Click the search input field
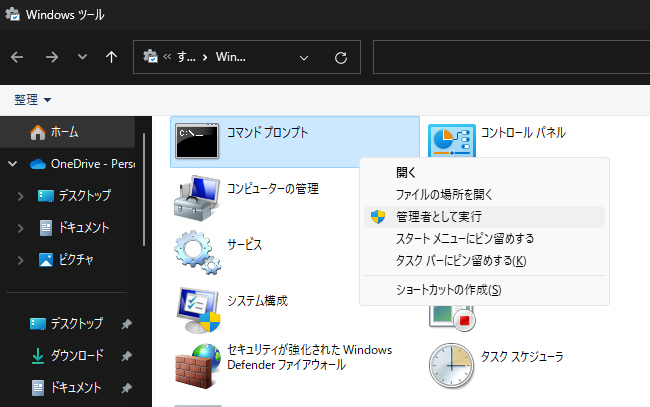The width and height of the screenshot is (650, 407). tap(510, 57)
